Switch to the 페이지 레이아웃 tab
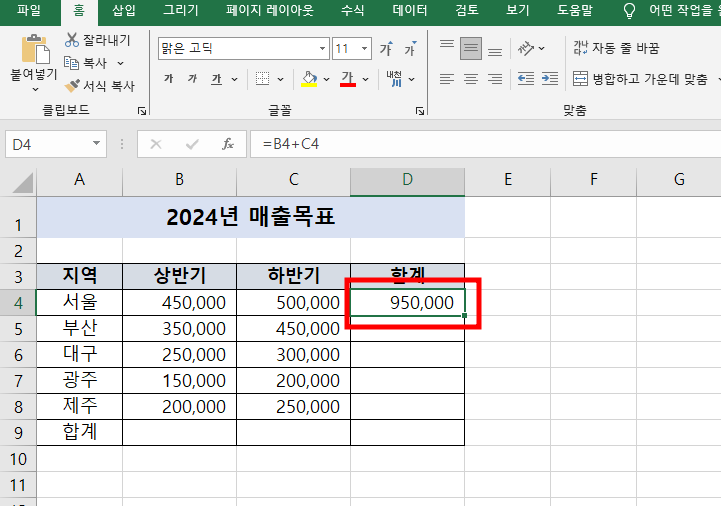The width and height of the screenshot is (721, 506). 270,11
